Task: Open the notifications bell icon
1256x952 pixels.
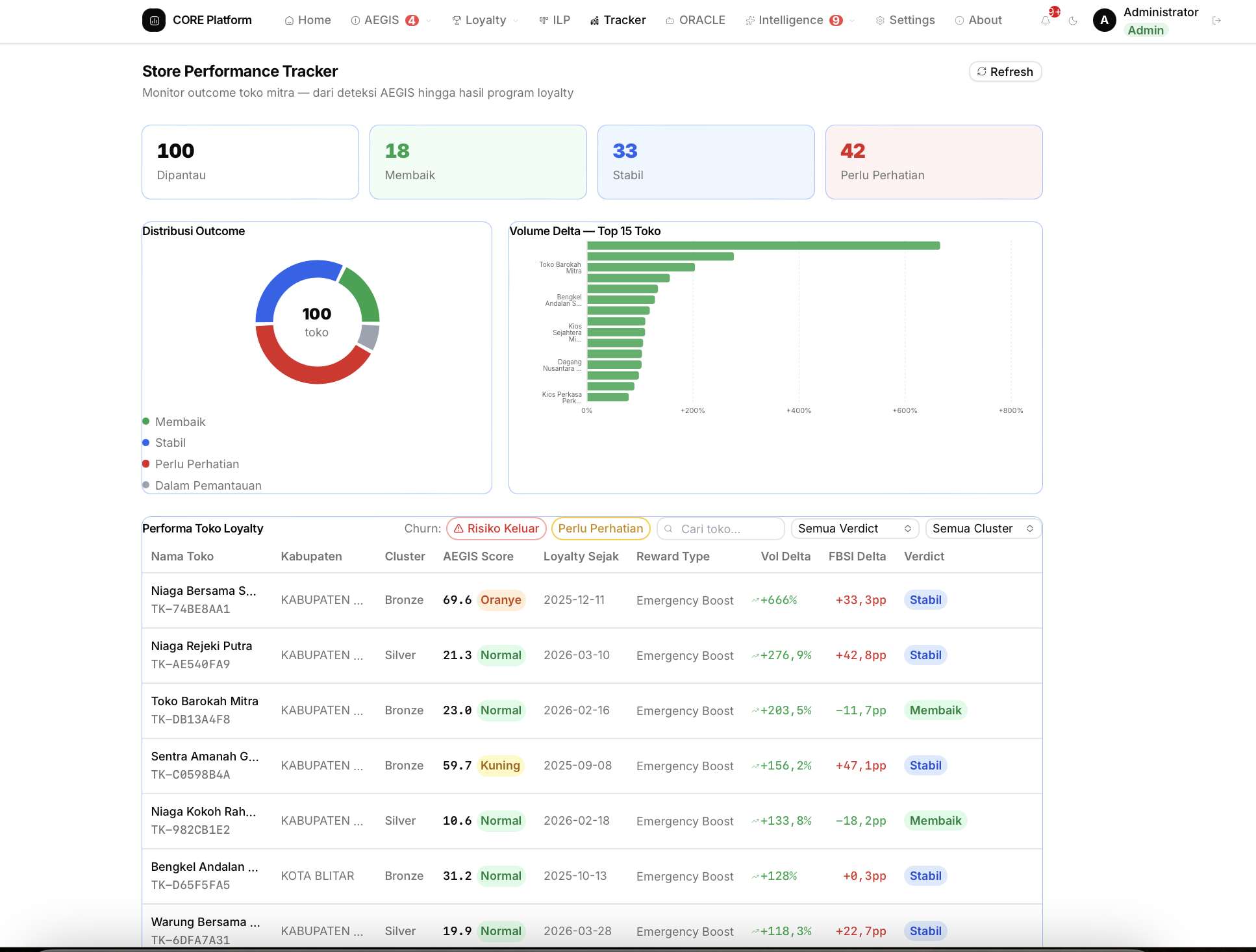Action: pos(1046,20)
